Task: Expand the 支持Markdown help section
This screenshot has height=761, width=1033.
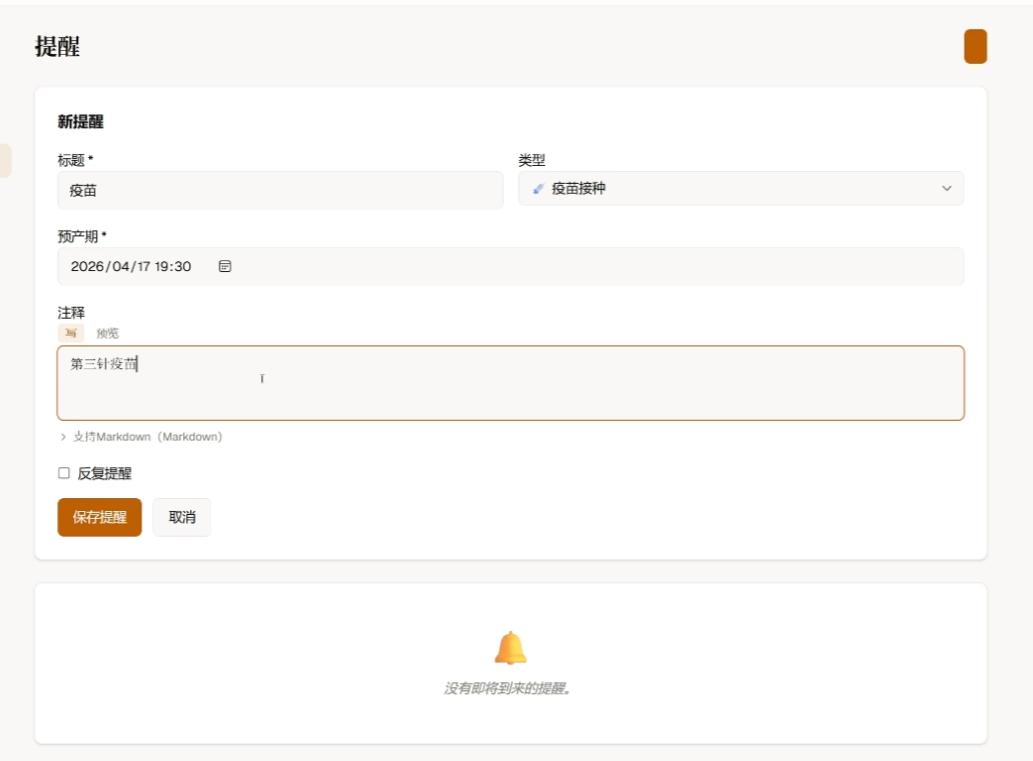Action: [147, 437]
